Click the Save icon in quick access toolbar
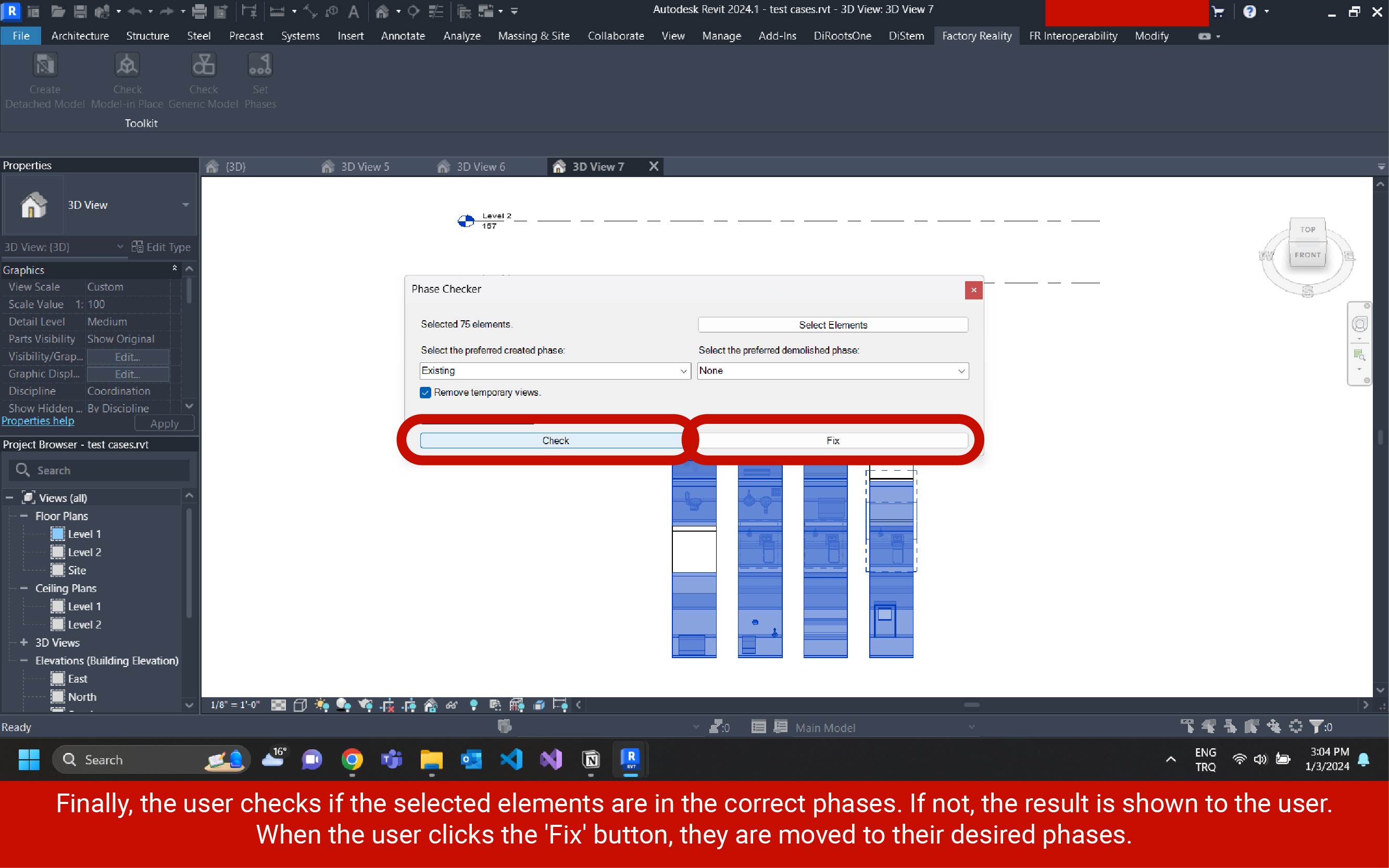1389x868 pixels. 80,11
